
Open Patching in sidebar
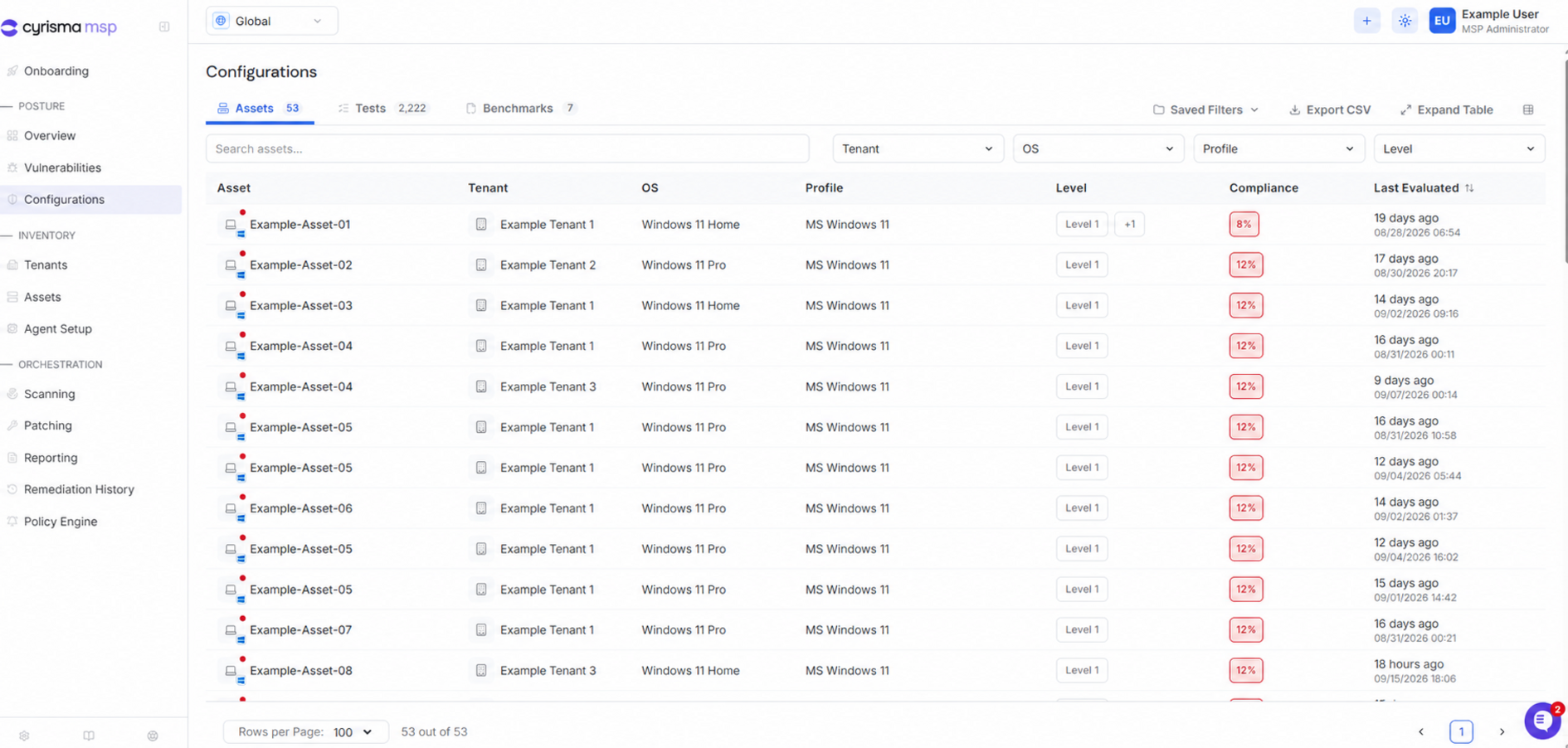(x=48, y=426)
